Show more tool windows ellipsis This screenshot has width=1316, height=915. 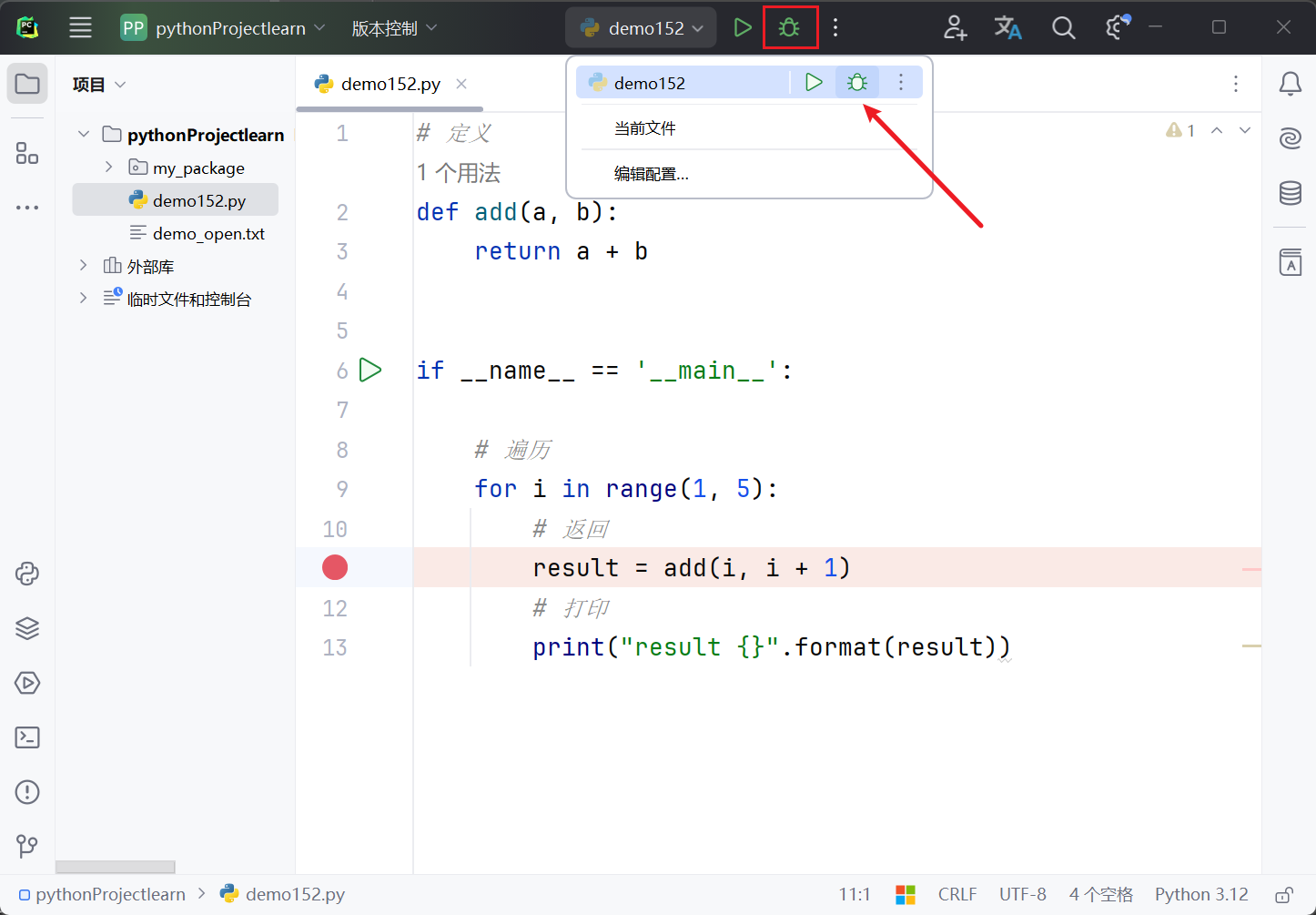(x=27, y=208)
